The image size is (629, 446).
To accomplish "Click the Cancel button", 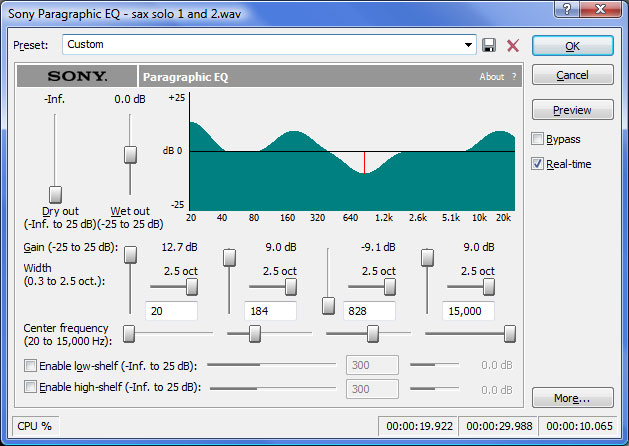I will pos(572,75).
